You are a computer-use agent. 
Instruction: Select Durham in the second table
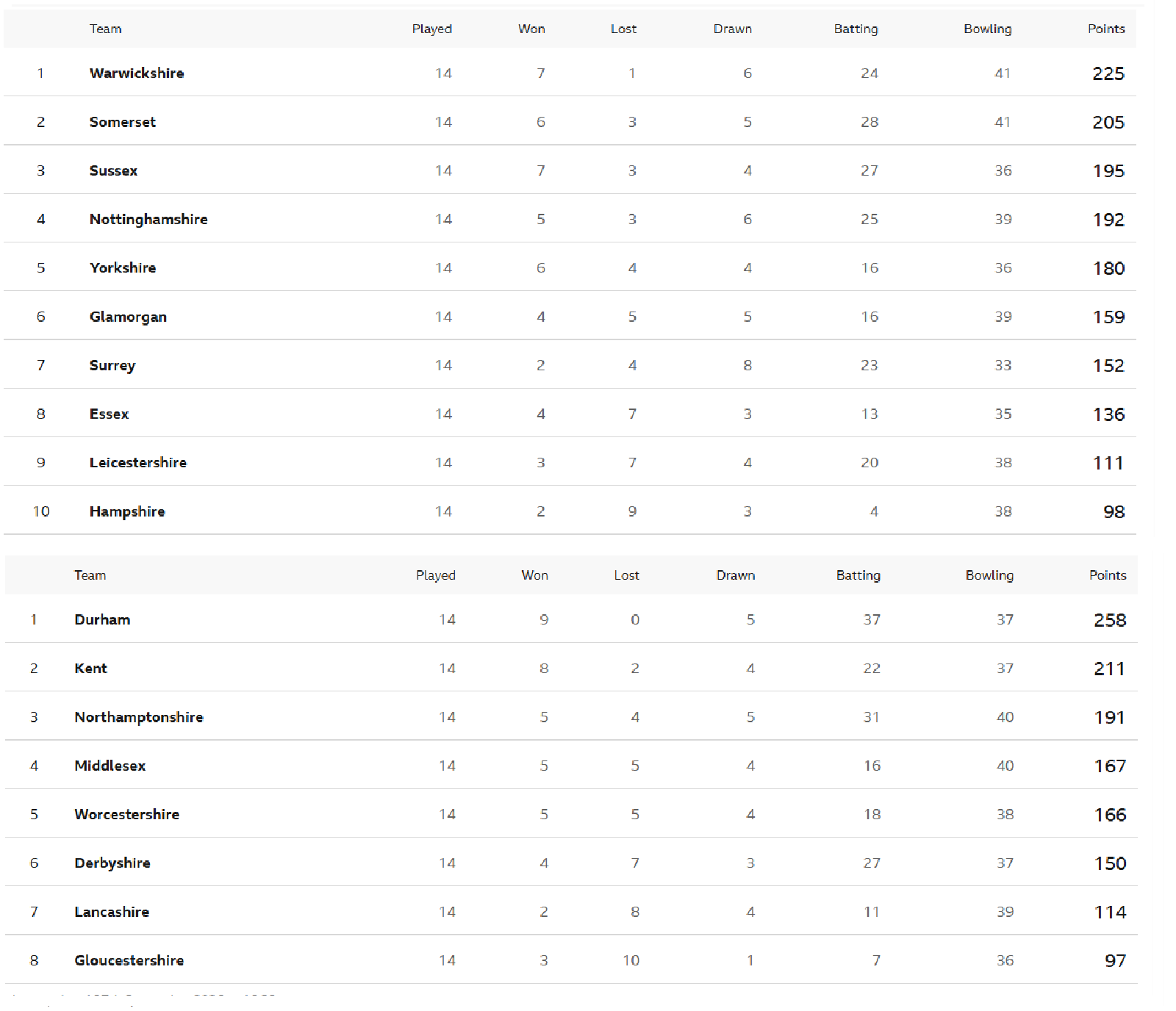point(102,619)
